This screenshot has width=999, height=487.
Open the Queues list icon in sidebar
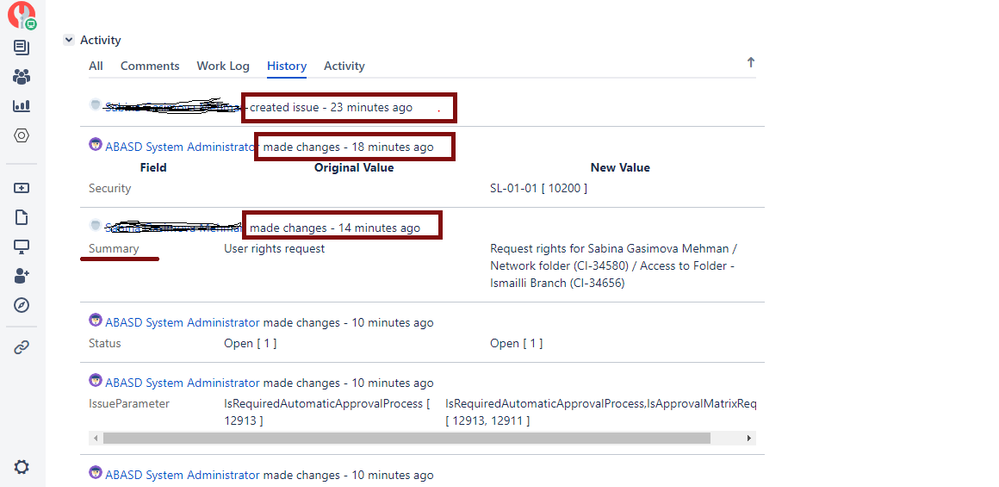22,47
